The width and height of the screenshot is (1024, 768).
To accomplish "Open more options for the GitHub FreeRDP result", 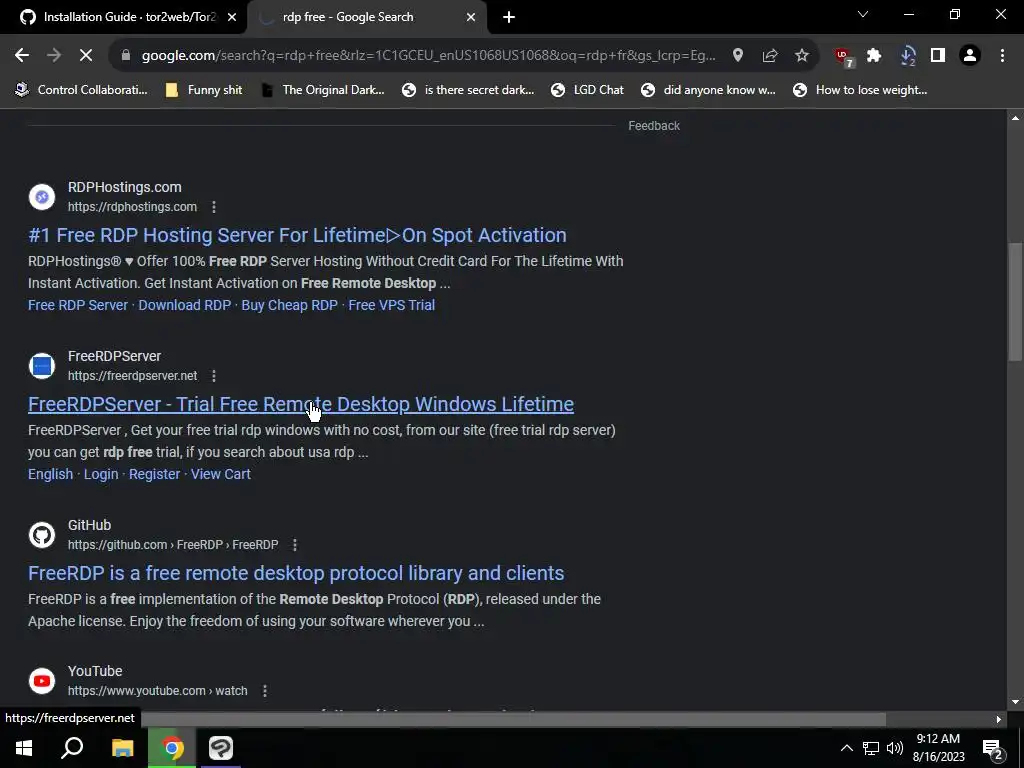I will [295, 545].
